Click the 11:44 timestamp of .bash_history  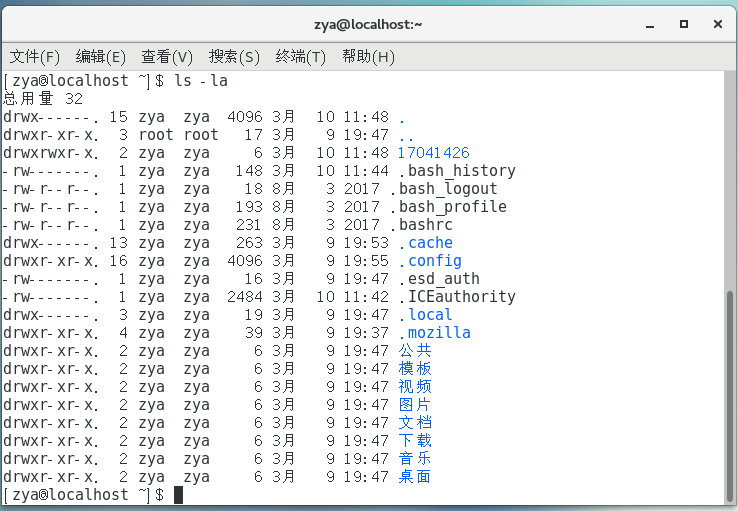366,171
